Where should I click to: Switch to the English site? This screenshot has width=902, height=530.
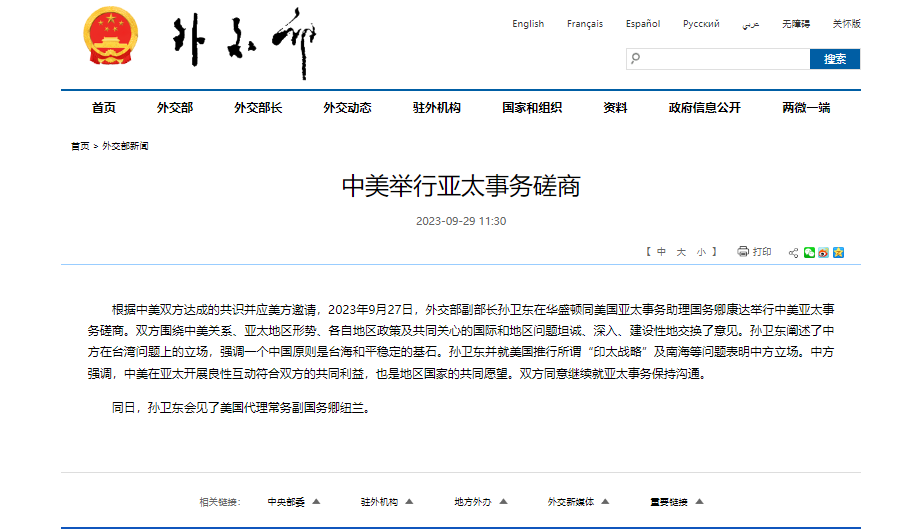tap(528, 24)
